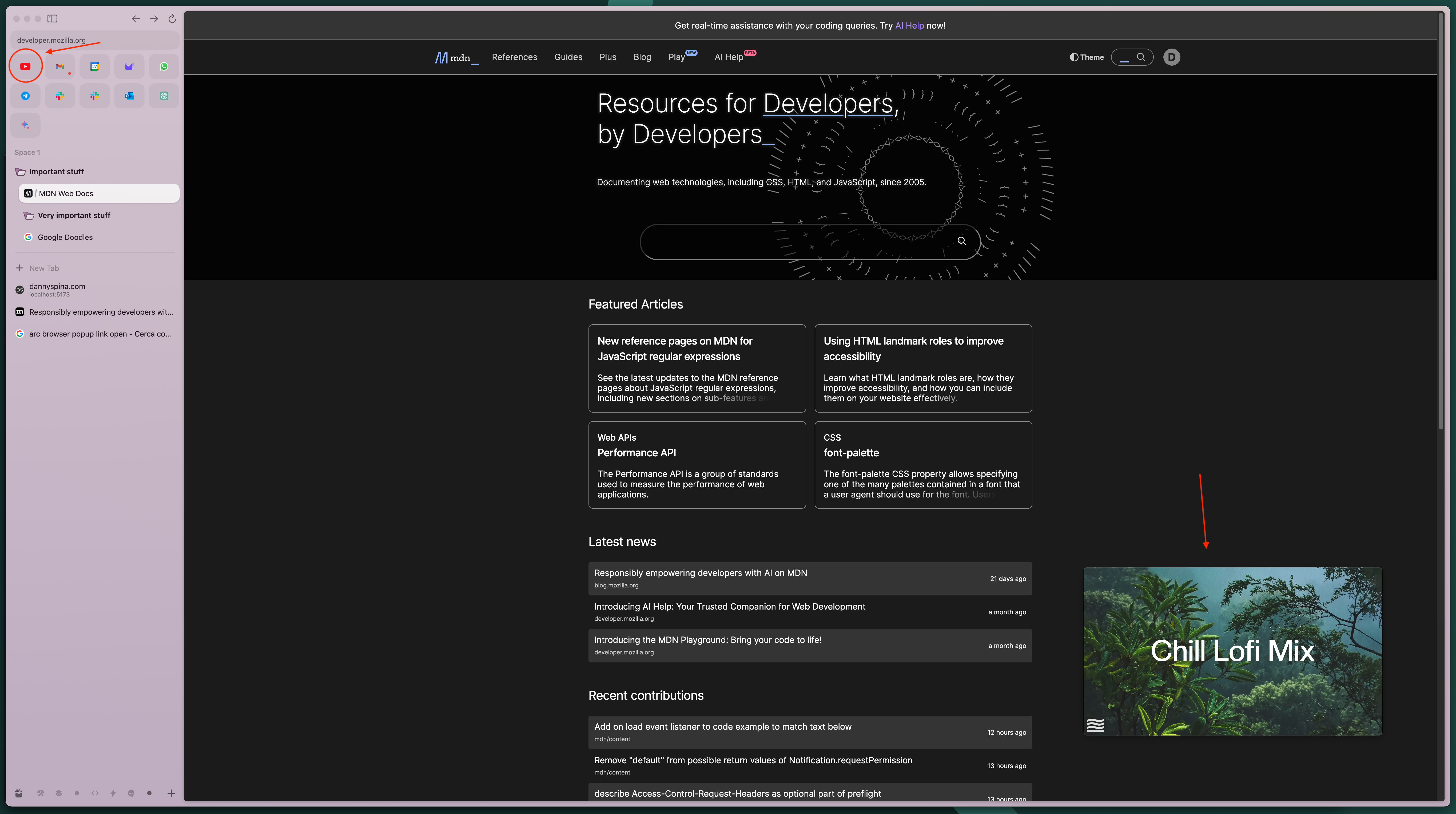Open the ChatGPT favorite icon
Screen dimensions: 1456x814
pyautogui.click(x=164, y=96)
